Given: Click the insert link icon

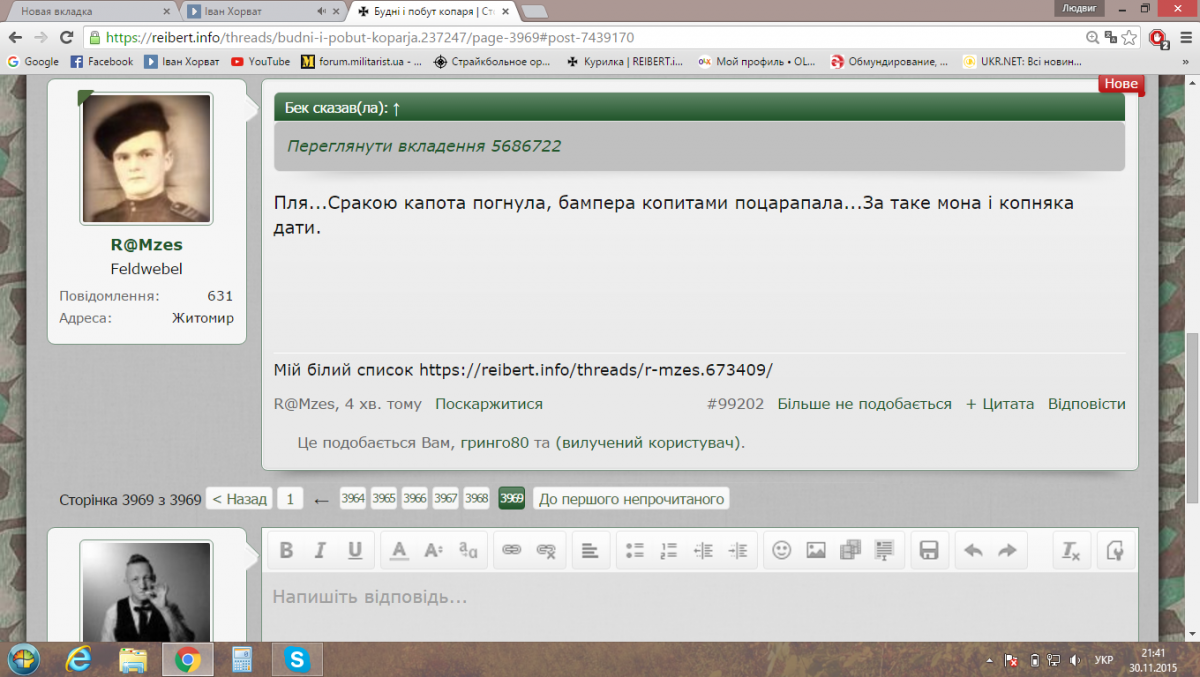Looking at the screenshot, I should (x=512, y=550).
